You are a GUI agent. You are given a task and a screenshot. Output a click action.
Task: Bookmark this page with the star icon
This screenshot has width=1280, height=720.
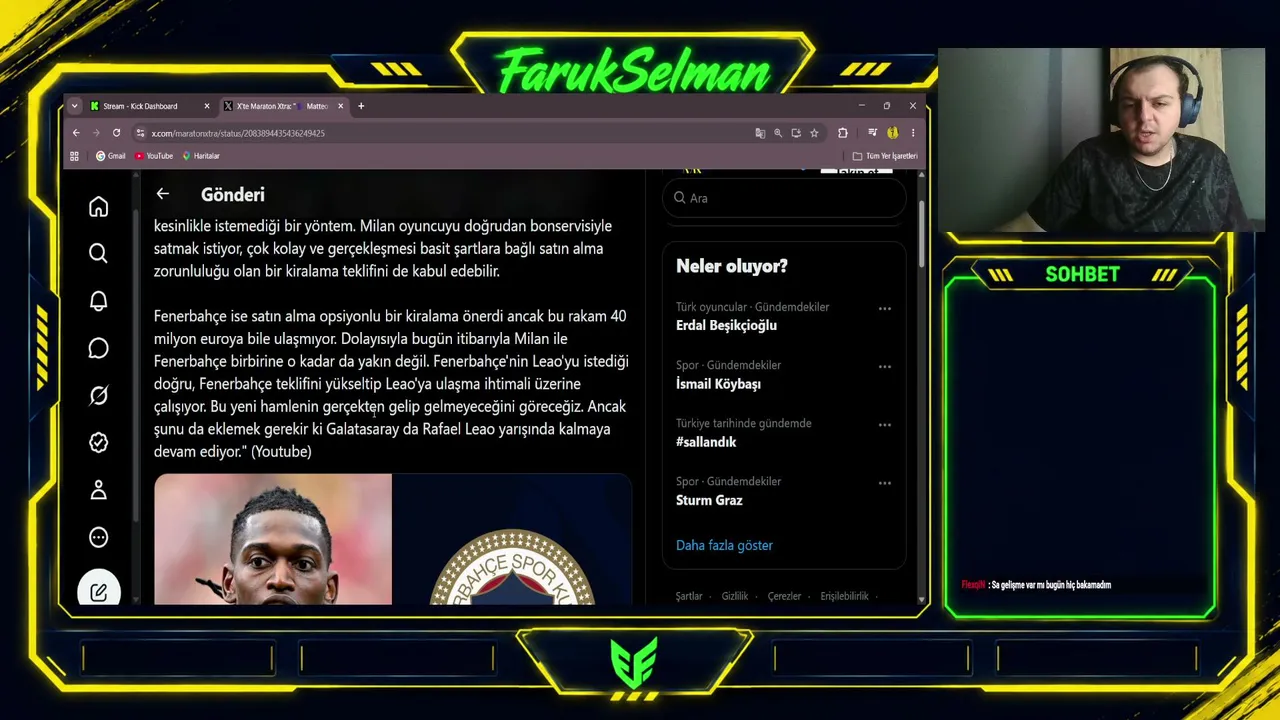coord(814,133)
